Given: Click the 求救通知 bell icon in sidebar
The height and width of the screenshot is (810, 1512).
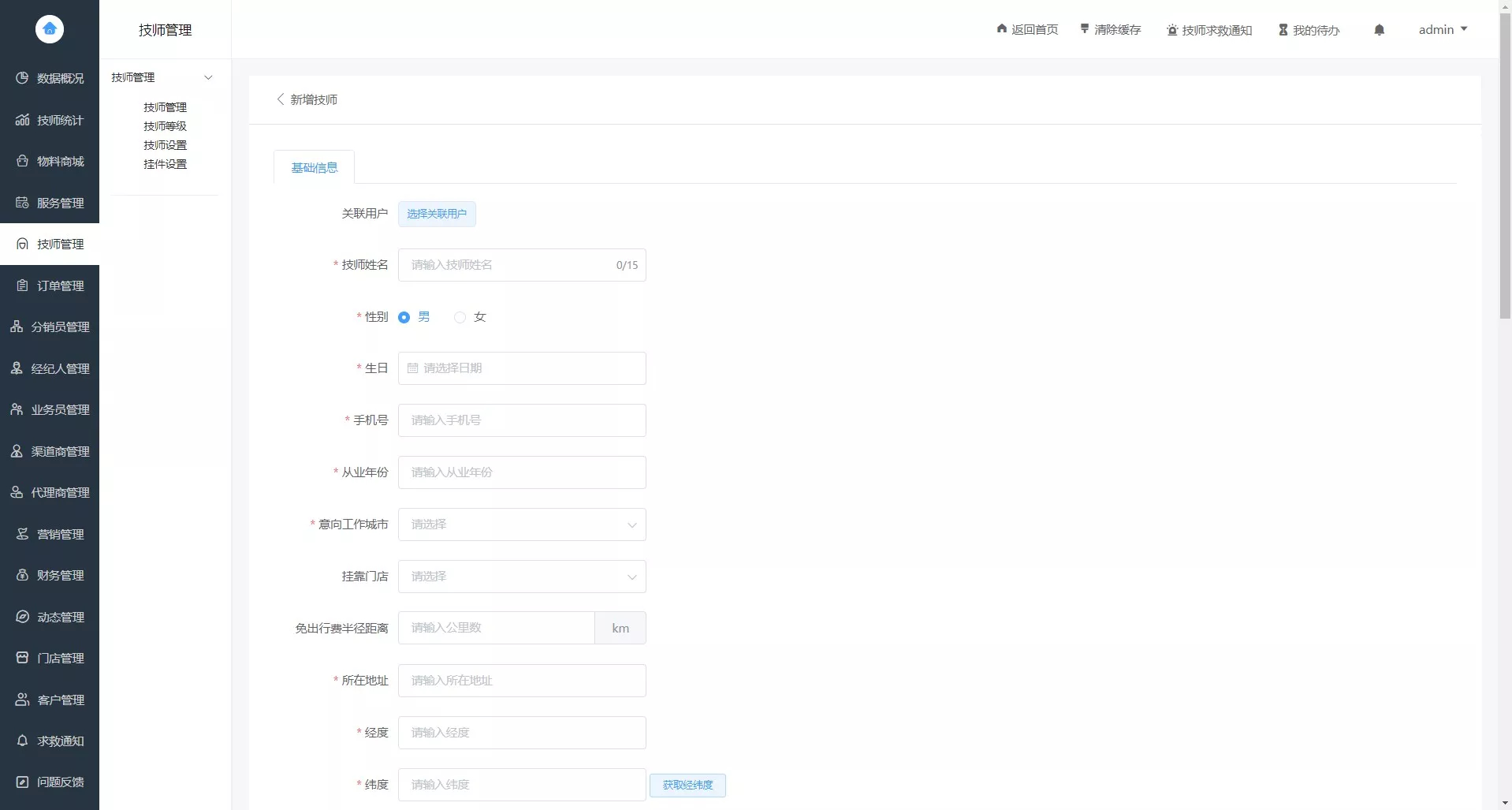Looking at the screenshot, I should pos(22,741).
